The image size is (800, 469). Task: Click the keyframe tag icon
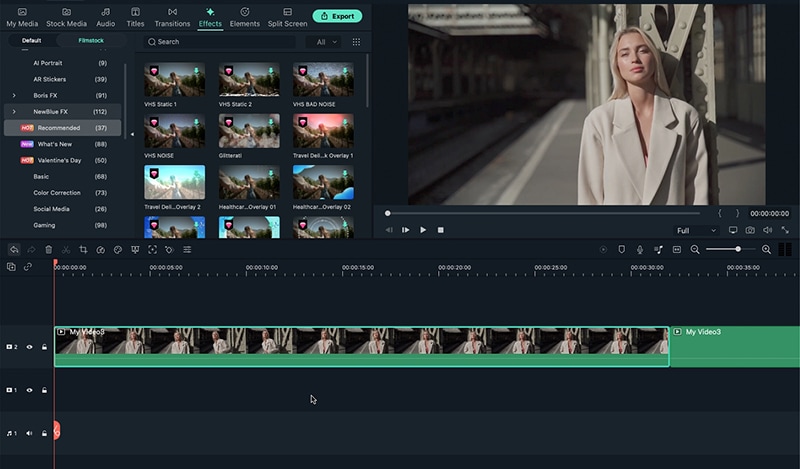169,250
